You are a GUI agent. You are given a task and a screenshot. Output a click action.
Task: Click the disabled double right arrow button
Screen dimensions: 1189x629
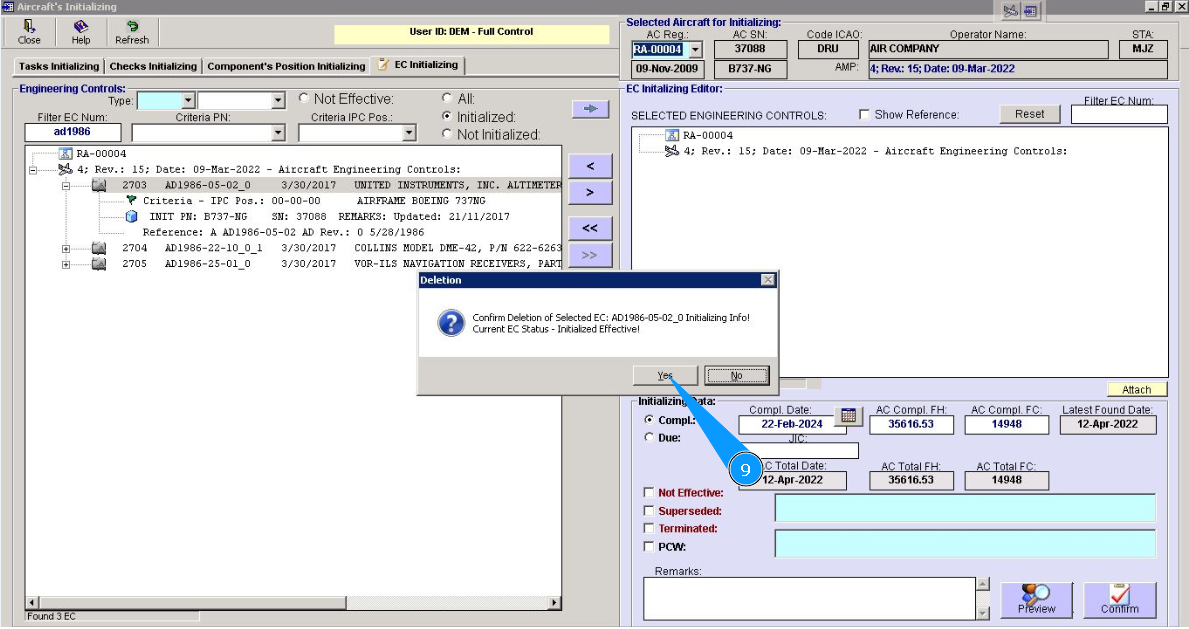click(590, 256)
